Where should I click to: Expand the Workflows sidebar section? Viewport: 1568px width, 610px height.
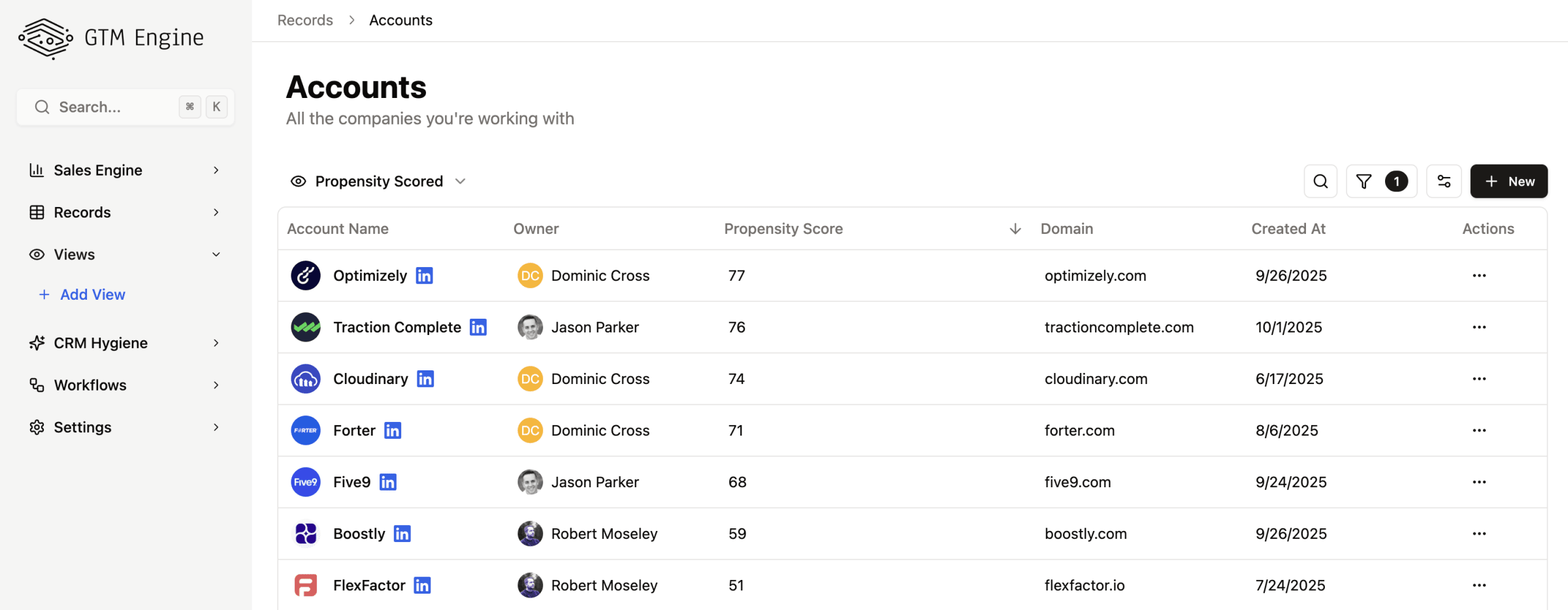pyautogui.click(x=125, y=385)
